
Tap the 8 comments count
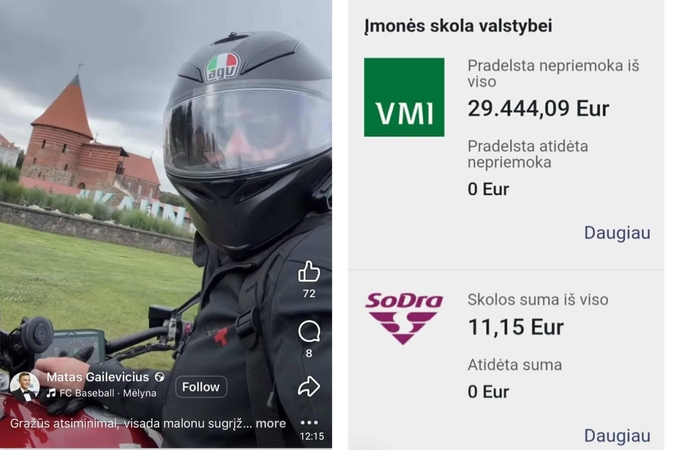click(309, 353)
